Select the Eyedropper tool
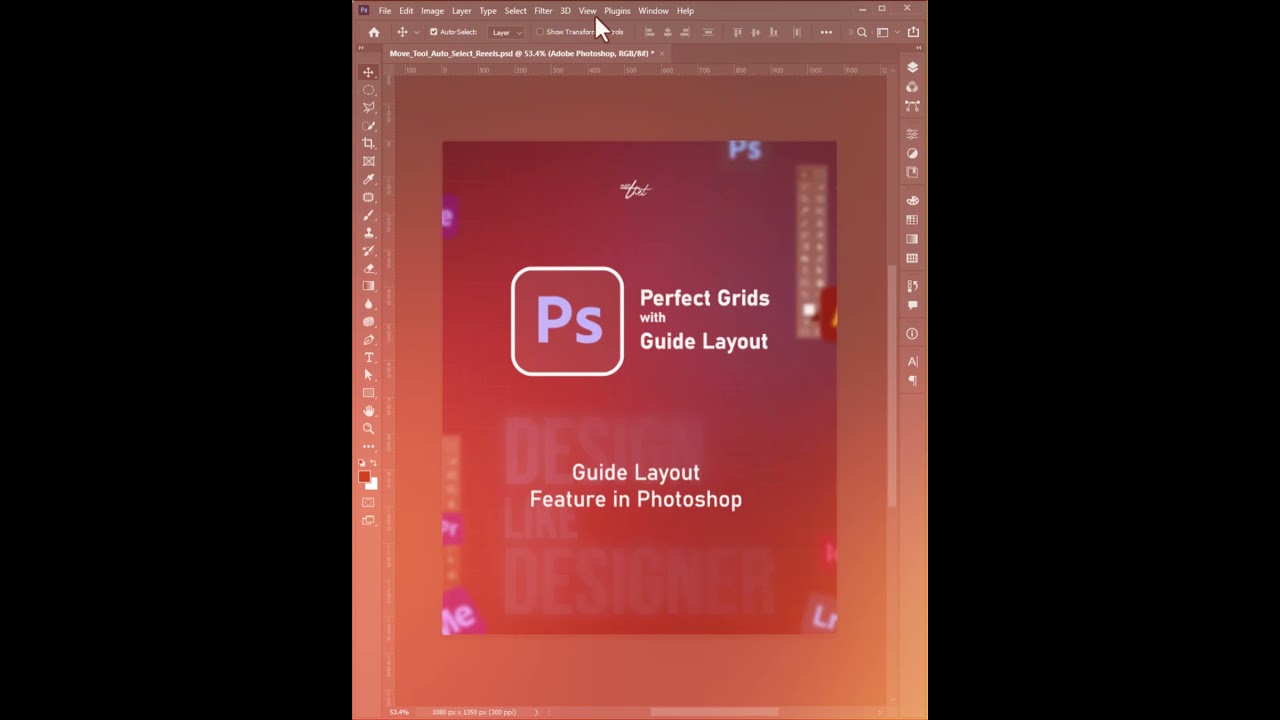Image resolution: width=1280 pixels, height=720 pixels. click(368, 179)
